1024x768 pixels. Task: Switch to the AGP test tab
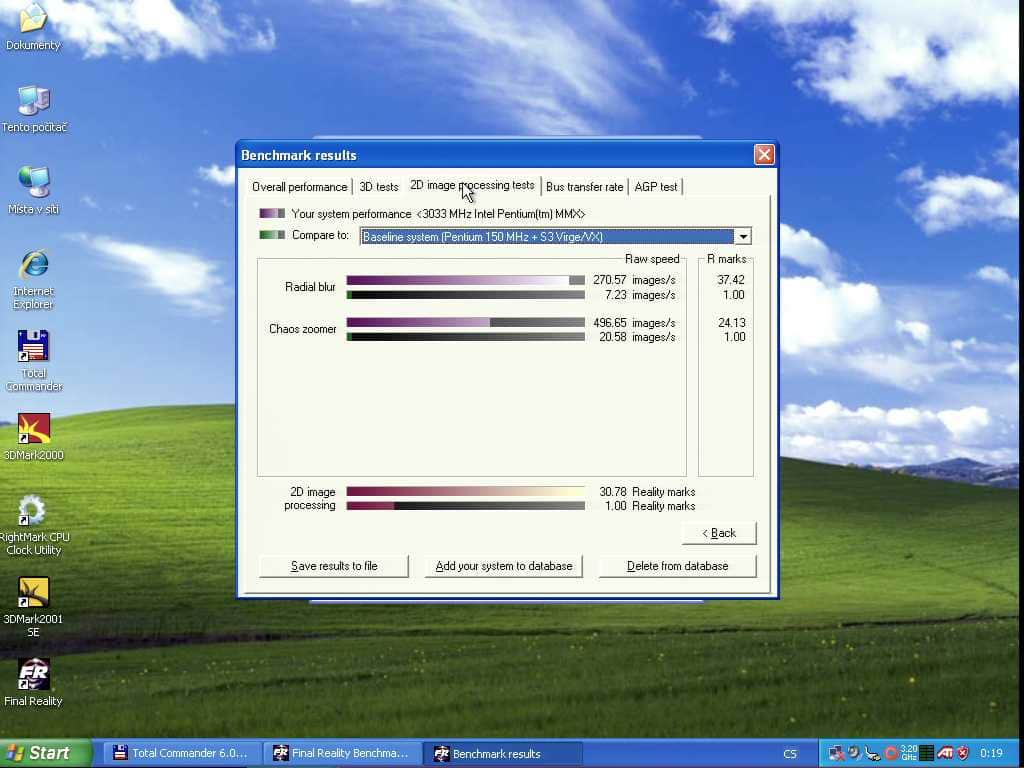pos(656,187)
